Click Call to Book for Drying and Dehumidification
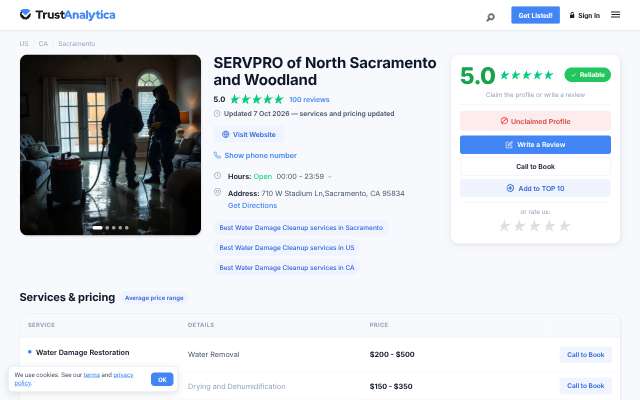 tap(585, 386)
